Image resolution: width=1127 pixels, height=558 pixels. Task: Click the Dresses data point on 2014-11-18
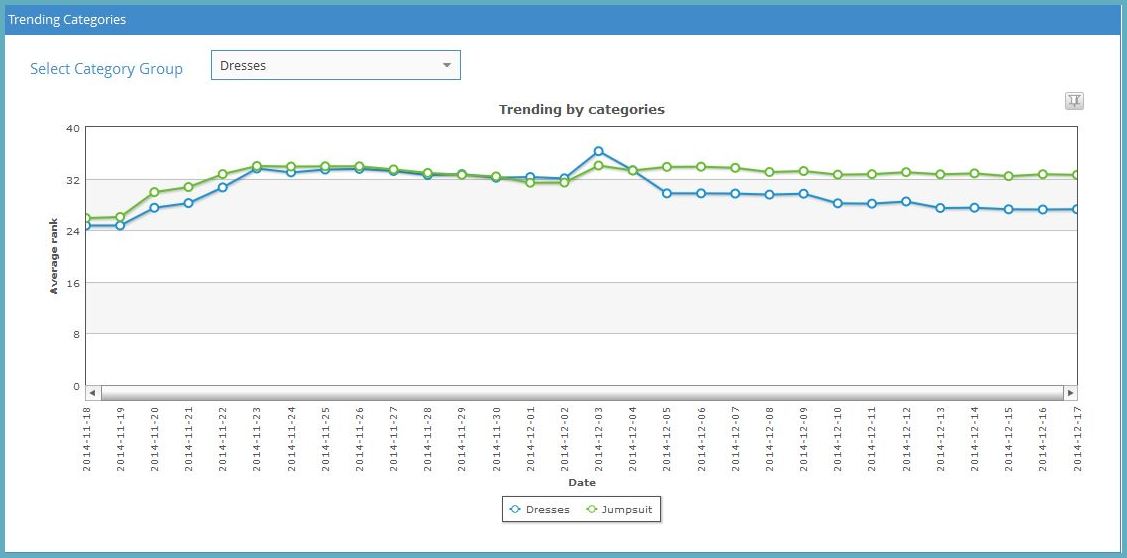point(87,226)
